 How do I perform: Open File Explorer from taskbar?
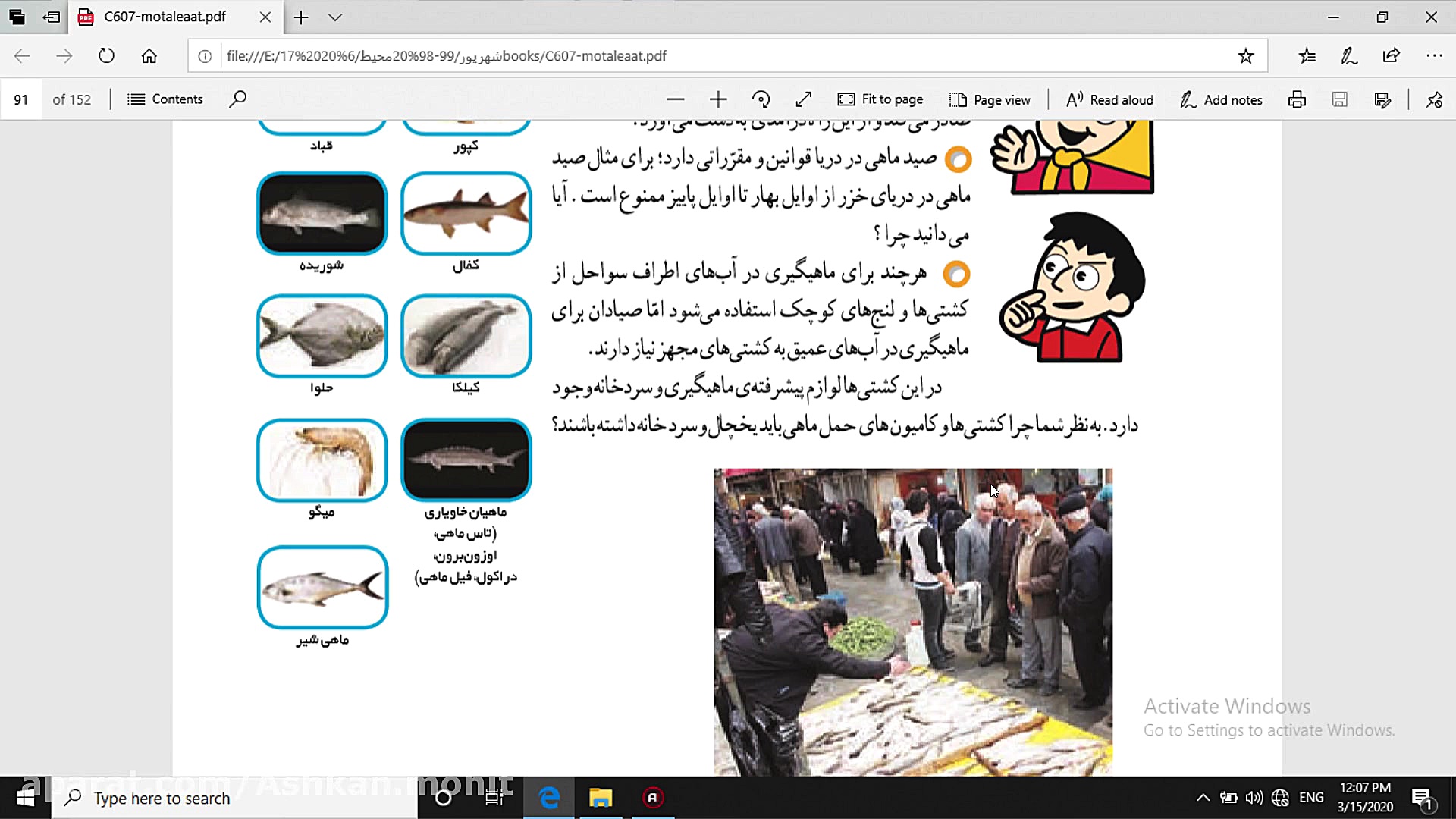pyautogui.click(x=601, y=798)
